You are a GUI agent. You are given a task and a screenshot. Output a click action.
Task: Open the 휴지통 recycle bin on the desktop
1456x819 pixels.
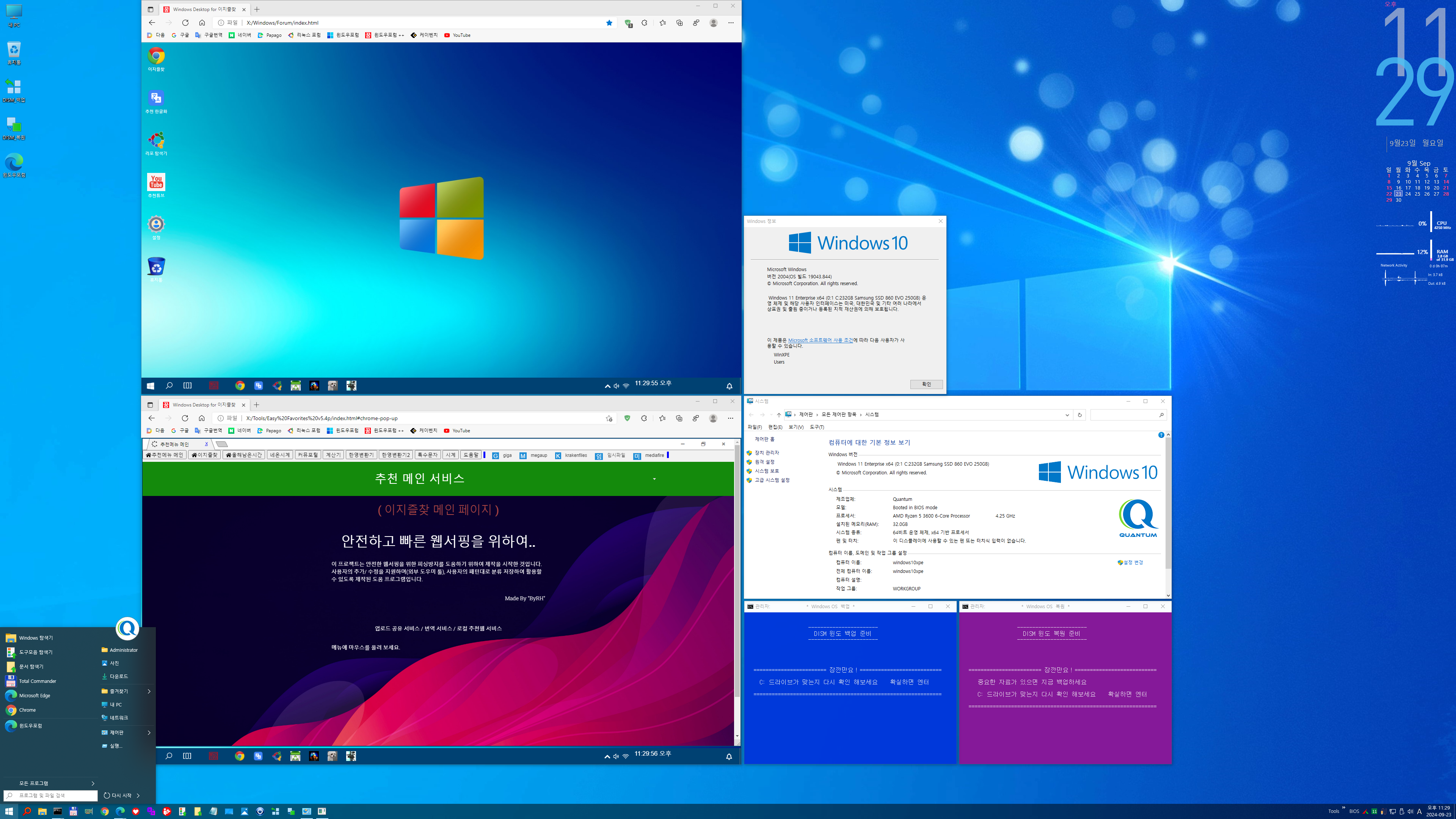(14, 53)
